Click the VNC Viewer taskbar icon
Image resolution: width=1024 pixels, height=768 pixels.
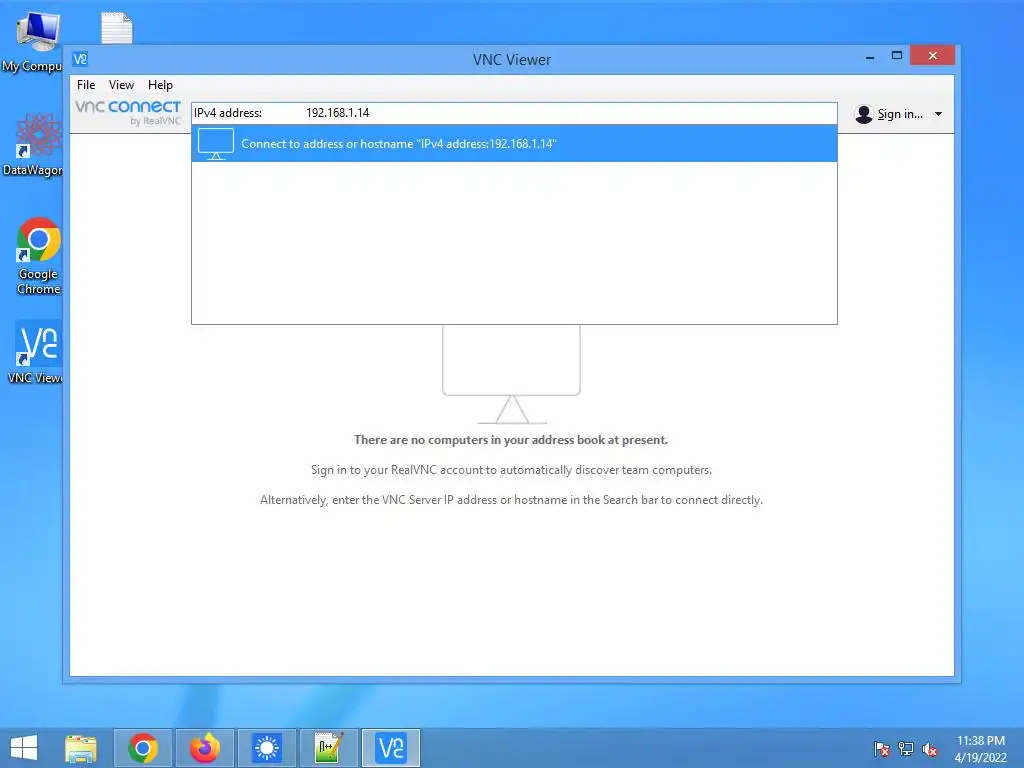coord(391,748)
